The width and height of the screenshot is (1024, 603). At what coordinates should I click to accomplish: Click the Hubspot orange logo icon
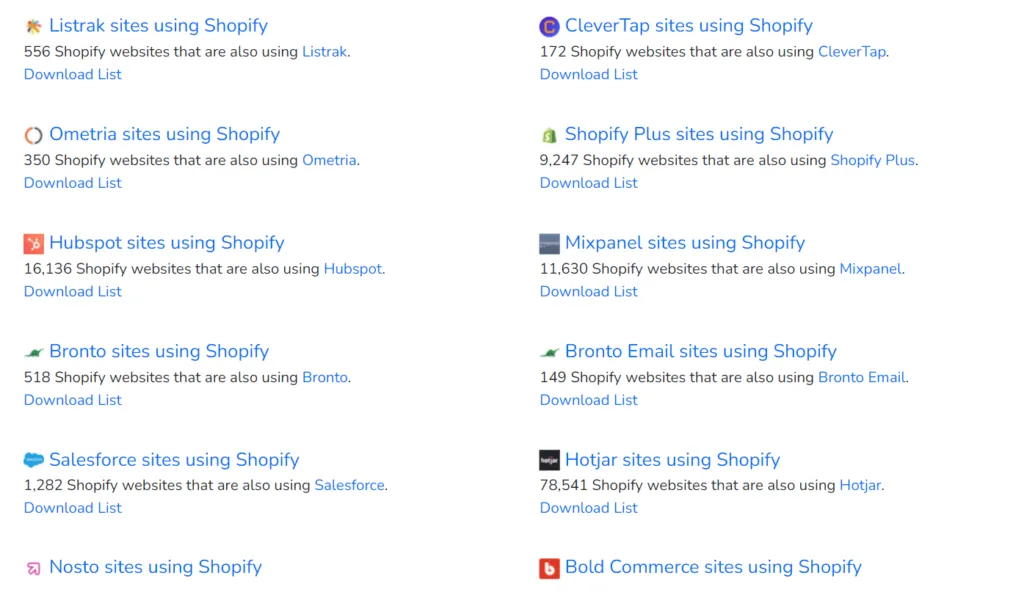(x=34, y=243)
